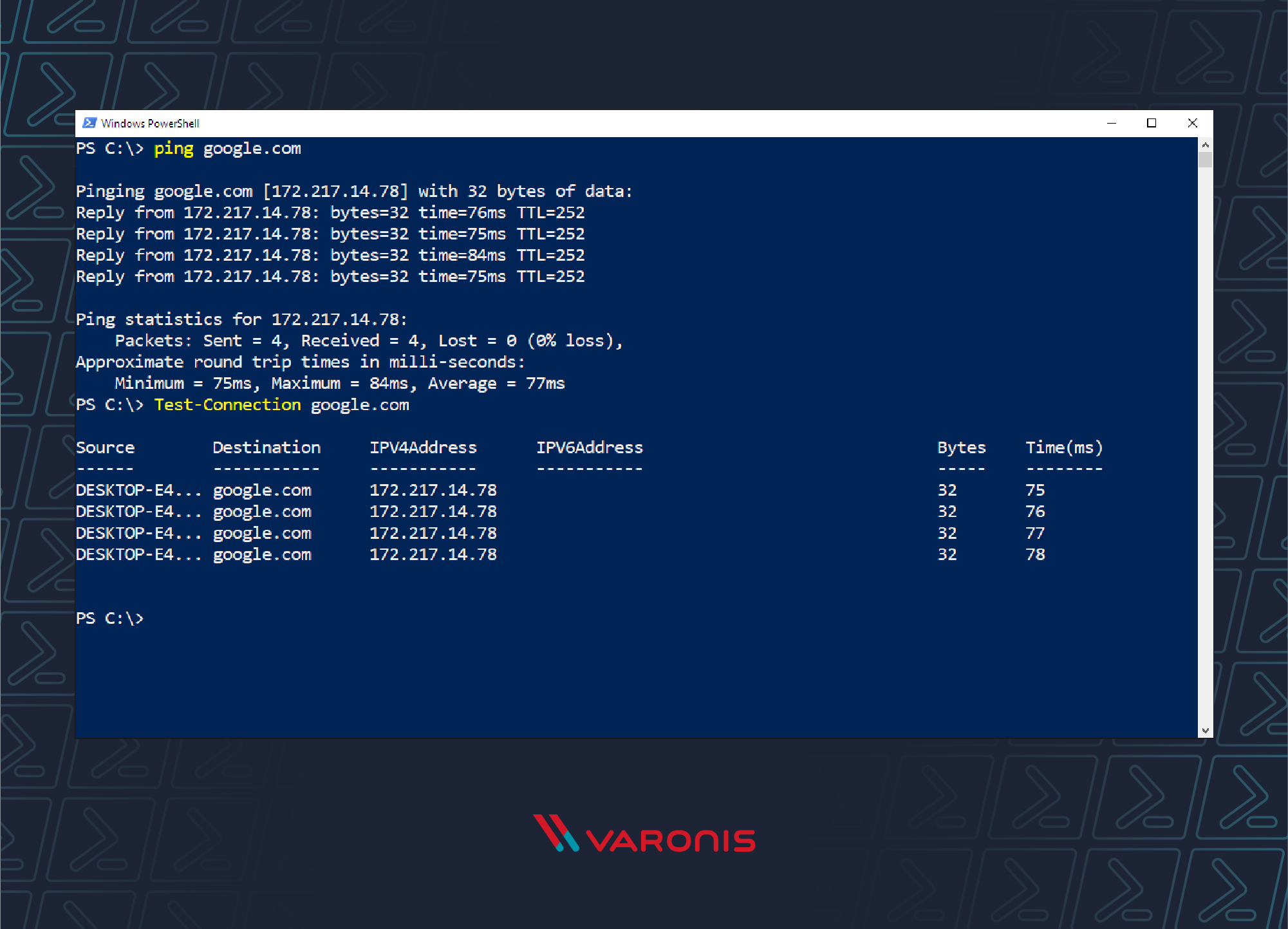
Task: Select the yellow ping command text
Action: coord(173,148)
